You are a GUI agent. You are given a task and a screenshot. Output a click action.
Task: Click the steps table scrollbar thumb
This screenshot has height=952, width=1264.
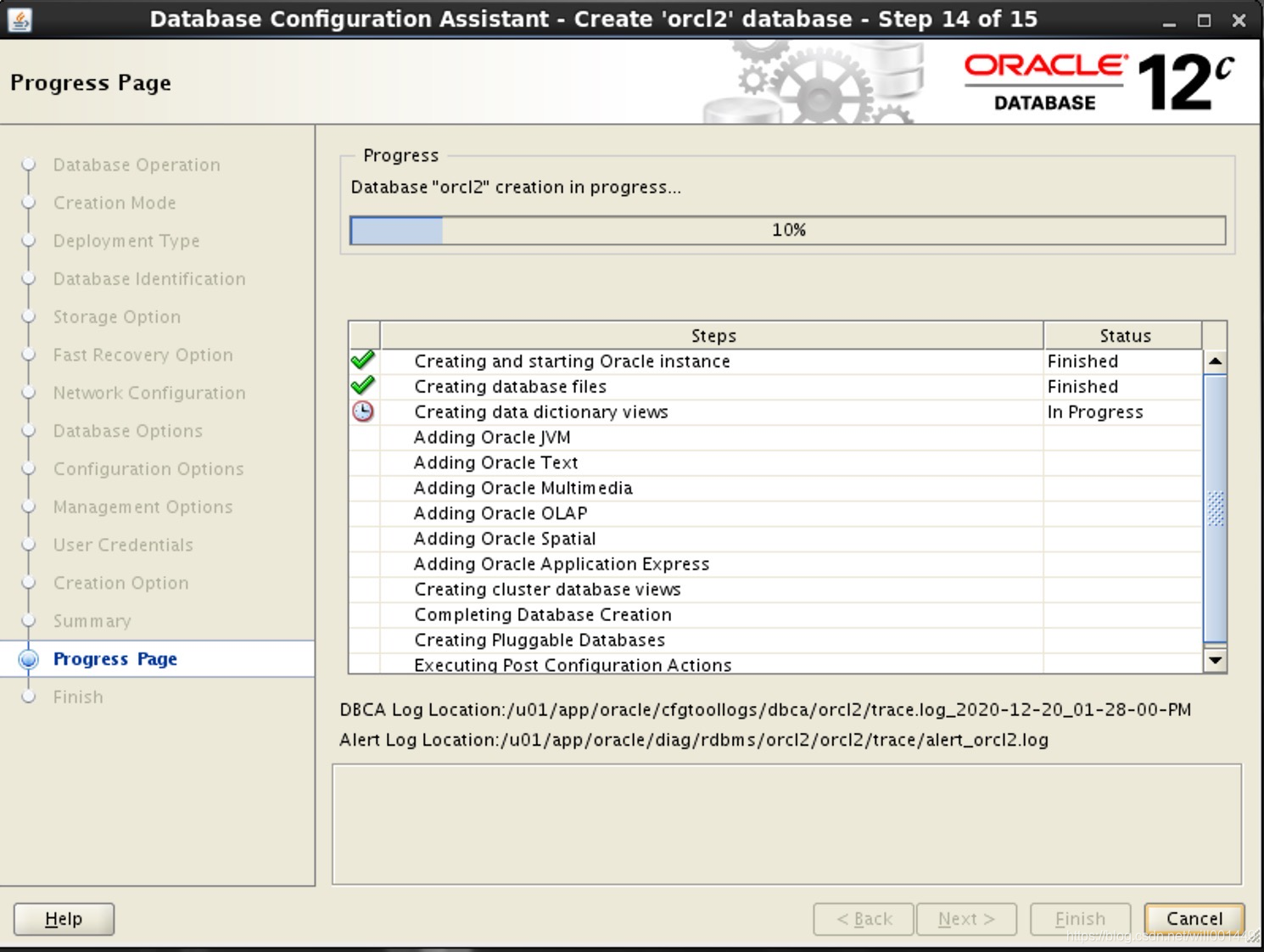click(1215, 507)
